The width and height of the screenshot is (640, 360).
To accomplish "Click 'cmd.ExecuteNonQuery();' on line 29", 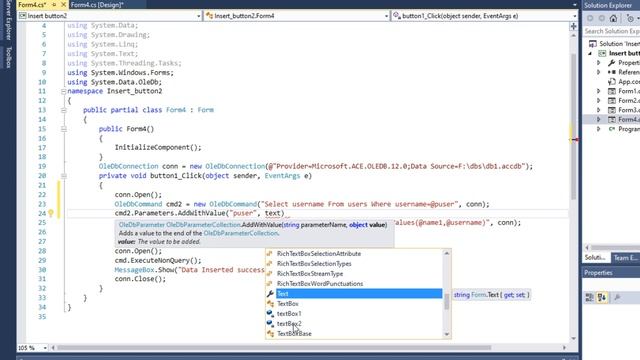I will [x=158, y=260].
